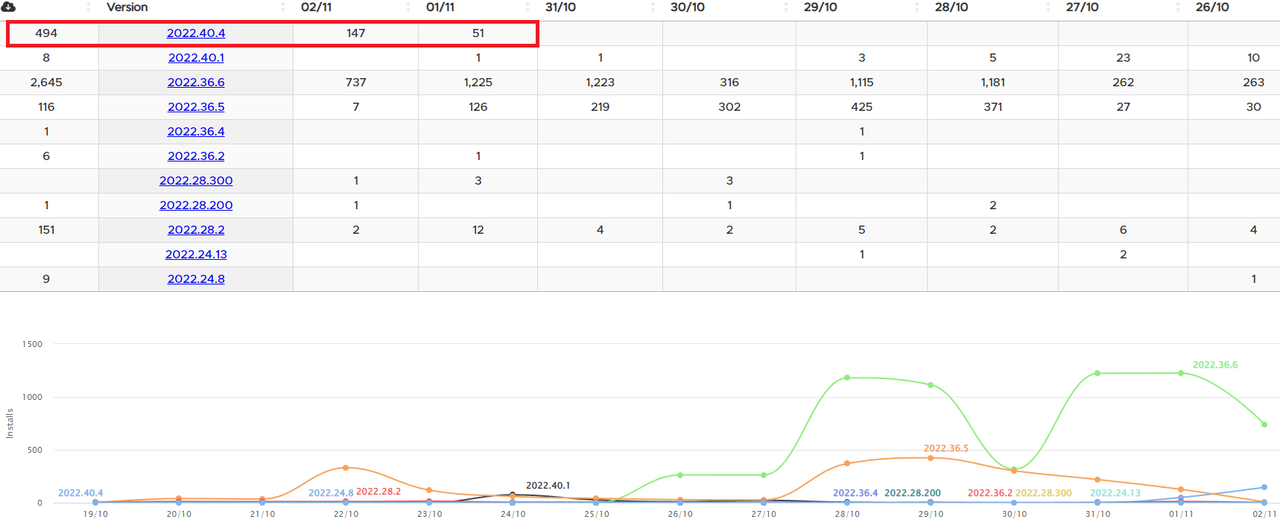Click the 26/10 column header

point(1211,7)
